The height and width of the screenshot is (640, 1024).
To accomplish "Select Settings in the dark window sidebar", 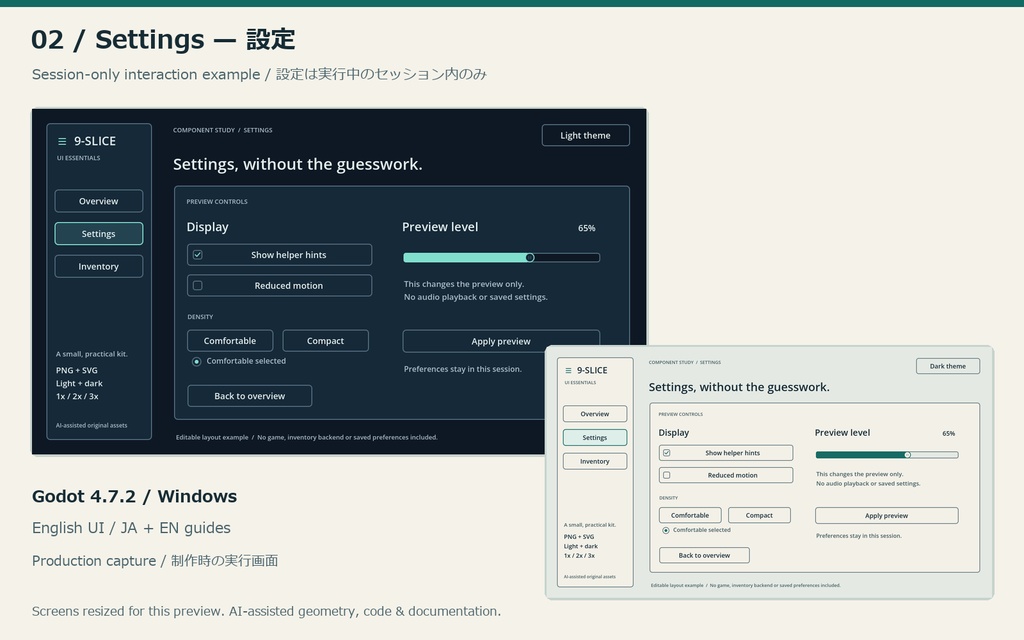I will tap(99, 234).
